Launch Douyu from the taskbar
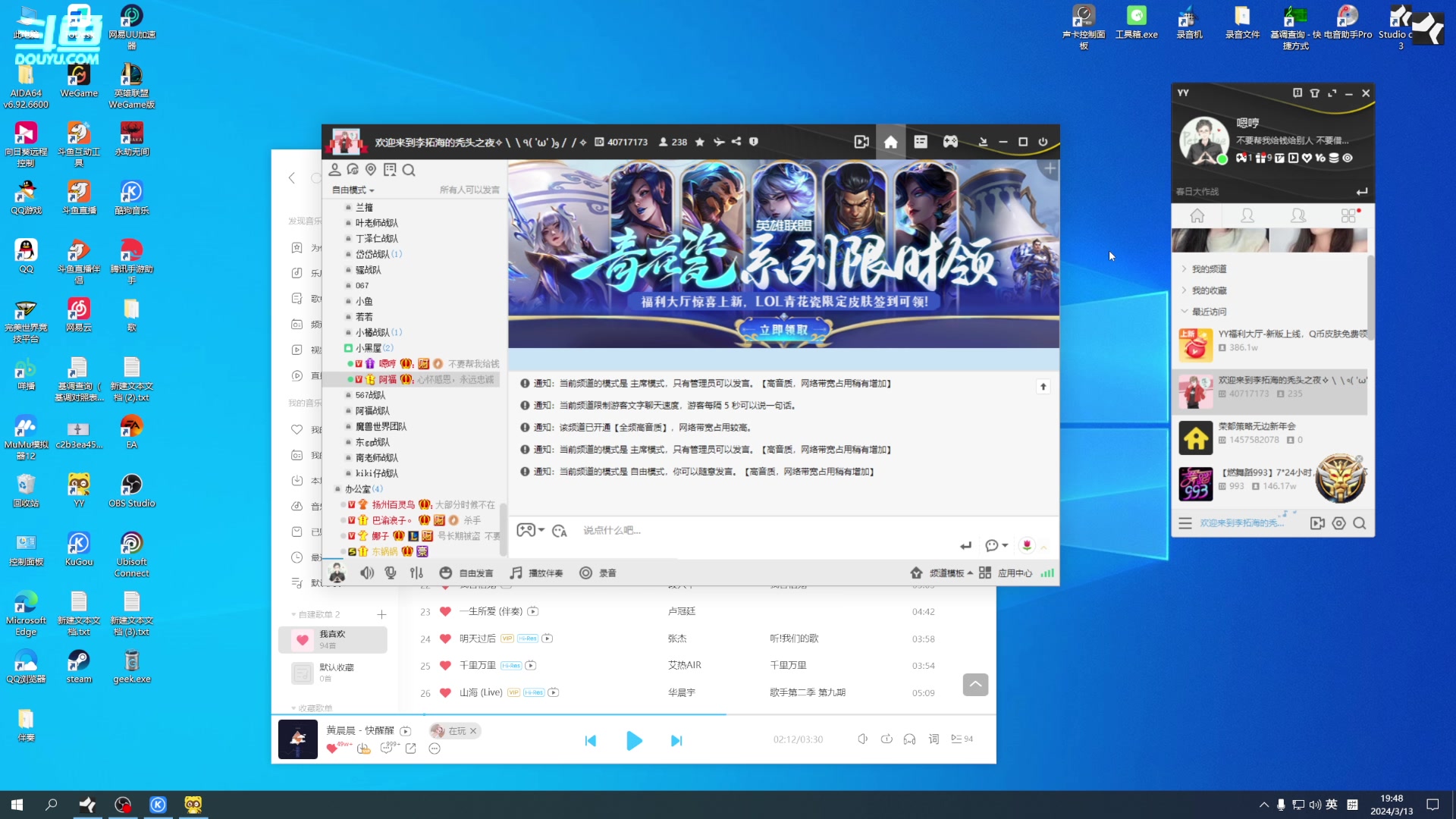The height and width of the screenshot is (819, 1456). pyautogui.click(x=193, y=805)
